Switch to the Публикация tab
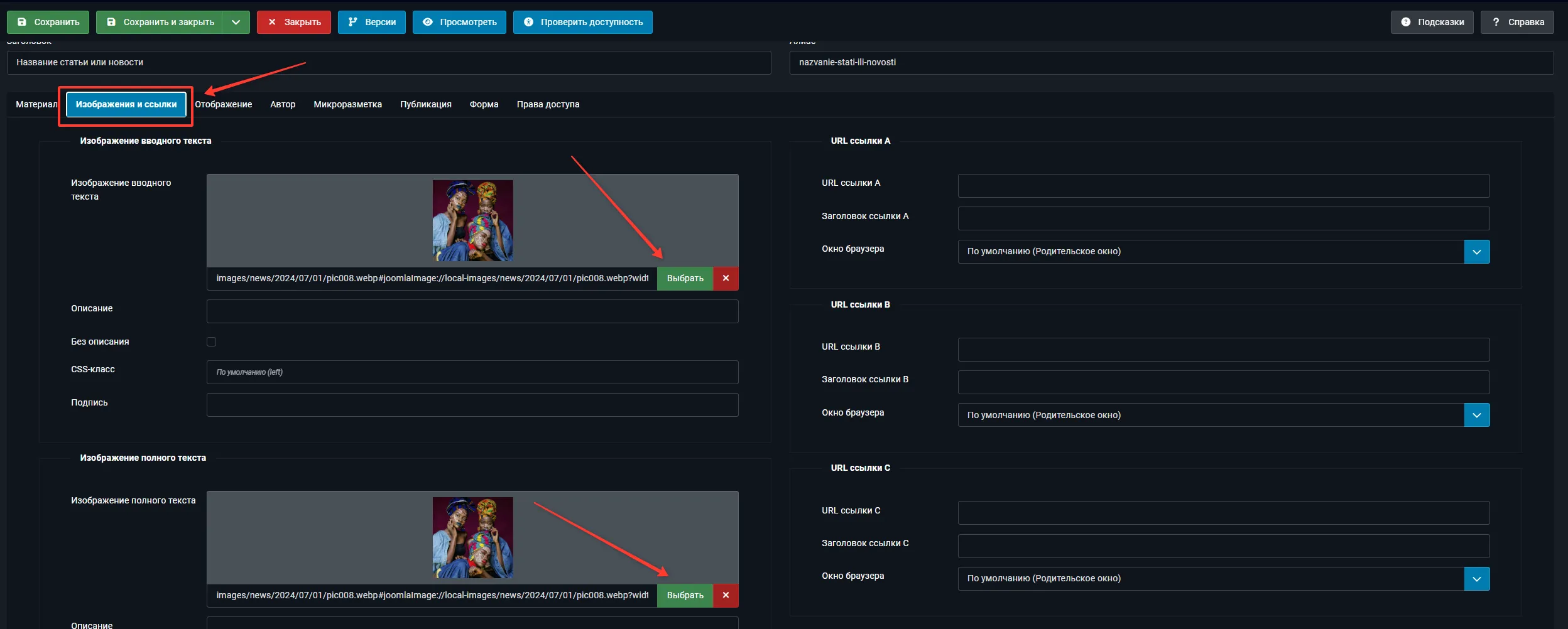 coord(425,104)
